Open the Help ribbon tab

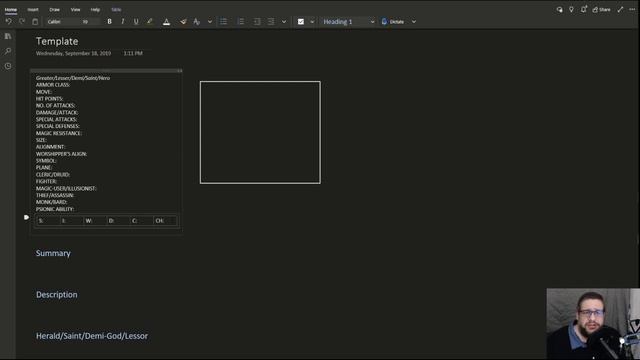coord(95,9)
